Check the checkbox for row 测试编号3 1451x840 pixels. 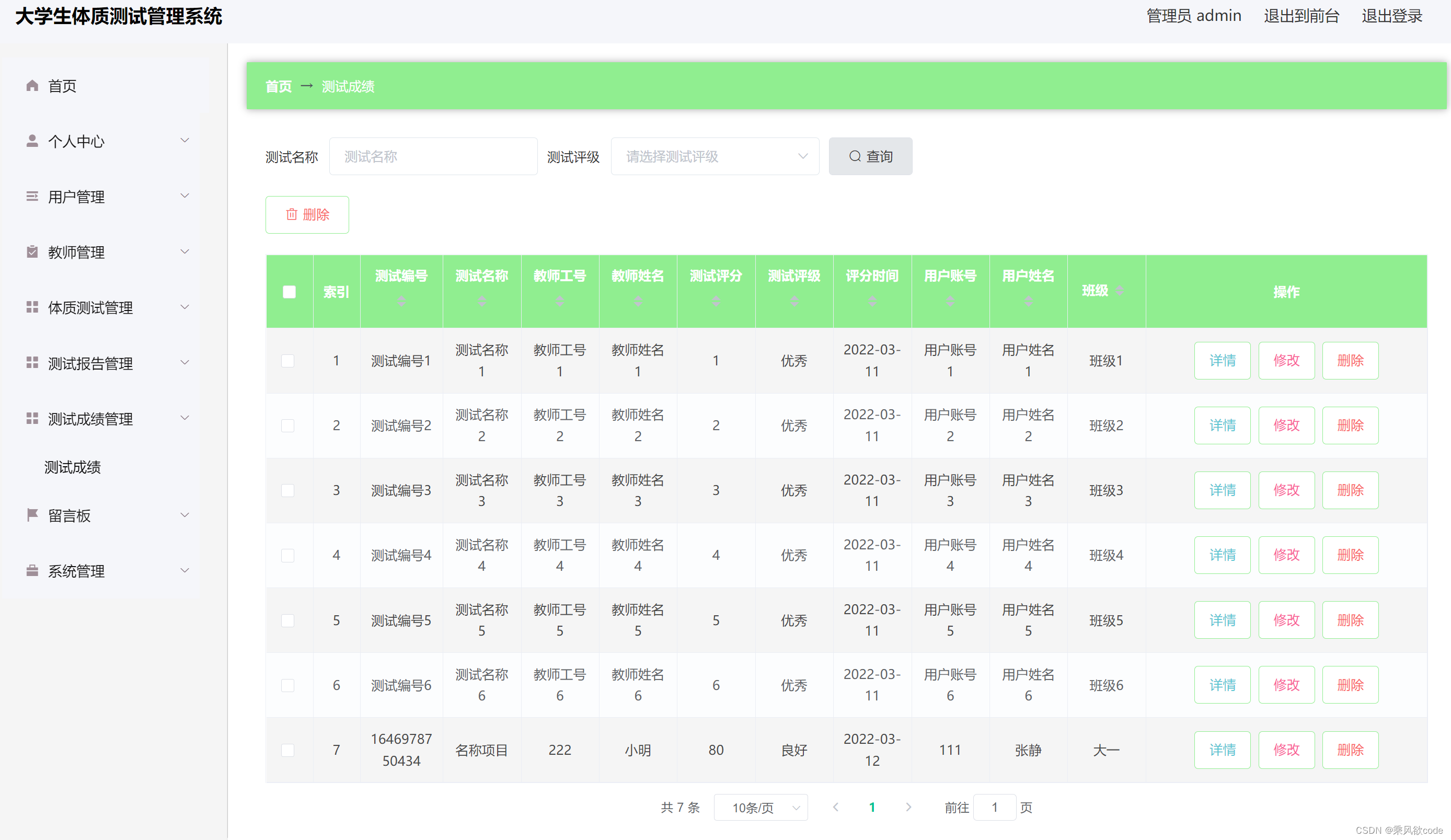point(288,490)
